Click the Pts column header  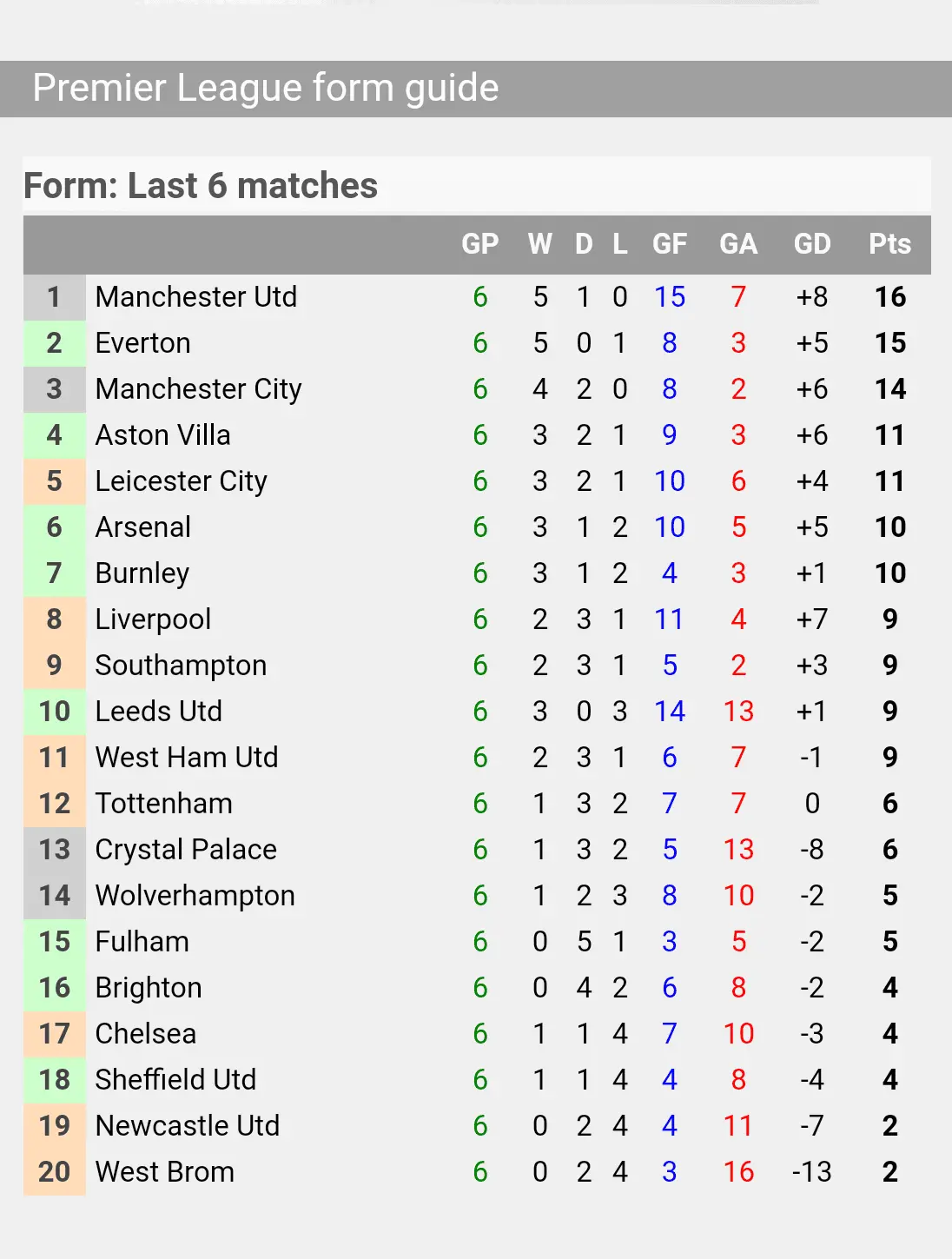coord(889,244)
